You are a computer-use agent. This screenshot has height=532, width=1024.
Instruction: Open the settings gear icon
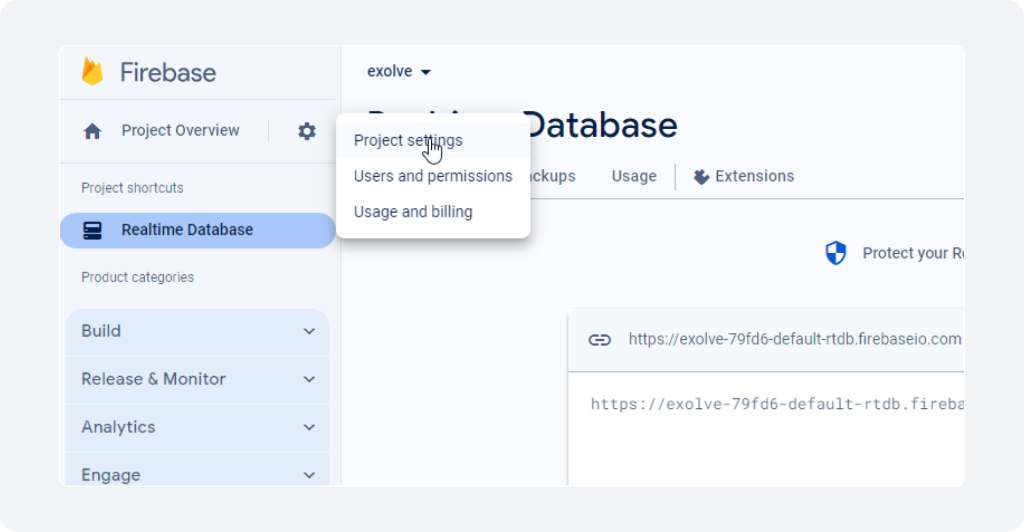point(307,131)
